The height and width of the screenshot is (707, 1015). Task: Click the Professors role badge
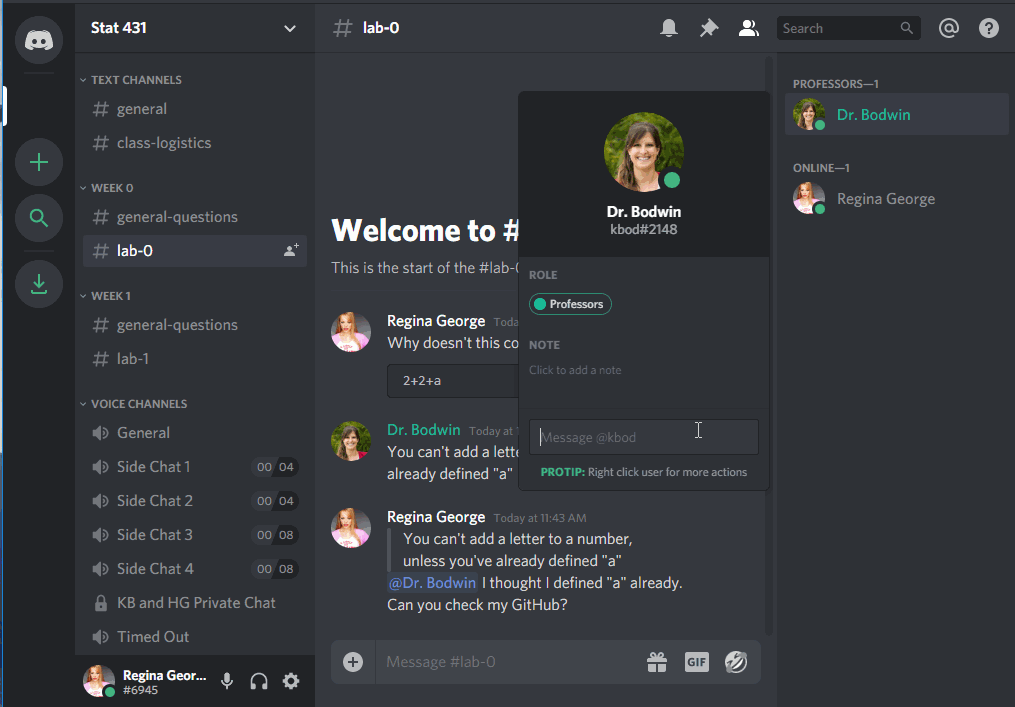pyautogui.click(x=570, y=304)
